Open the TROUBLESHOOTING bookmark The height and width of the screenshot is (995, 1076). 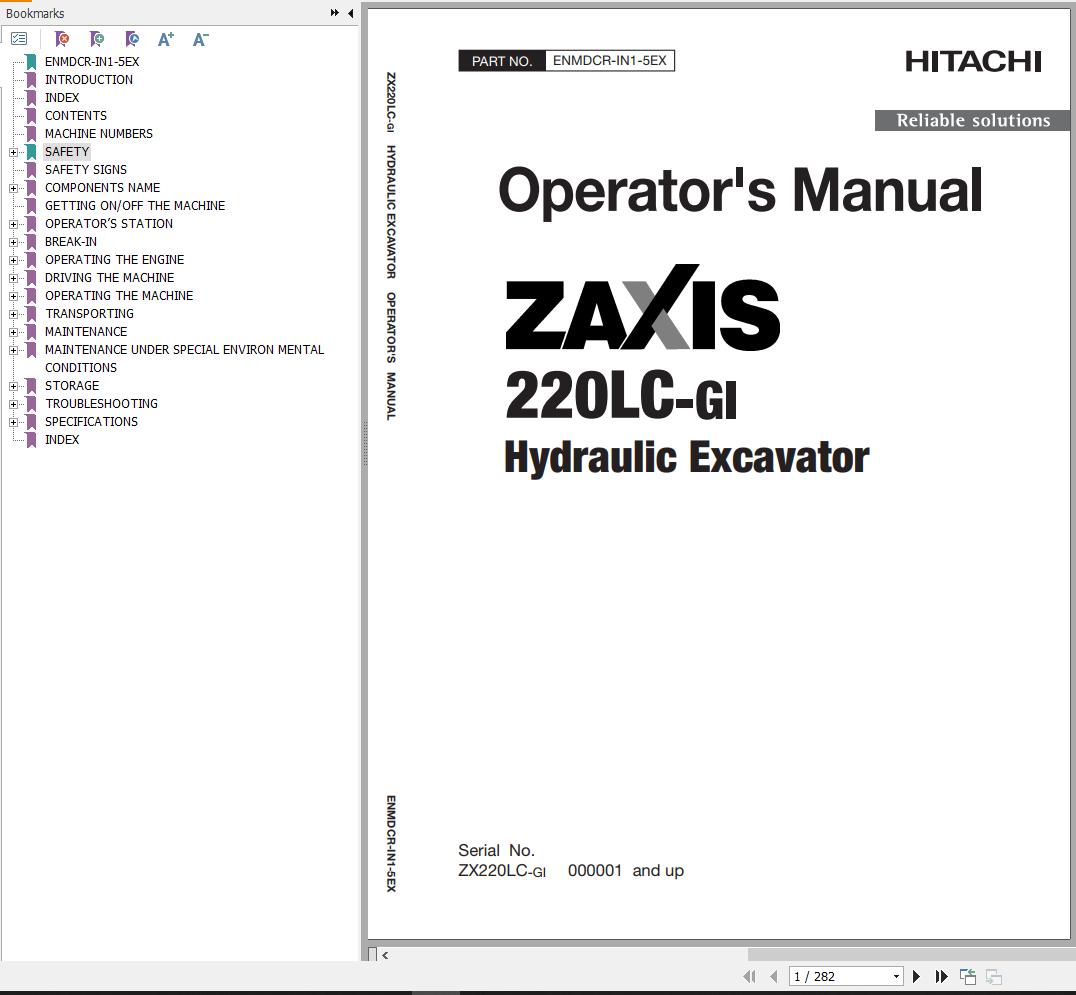point(102,403)
